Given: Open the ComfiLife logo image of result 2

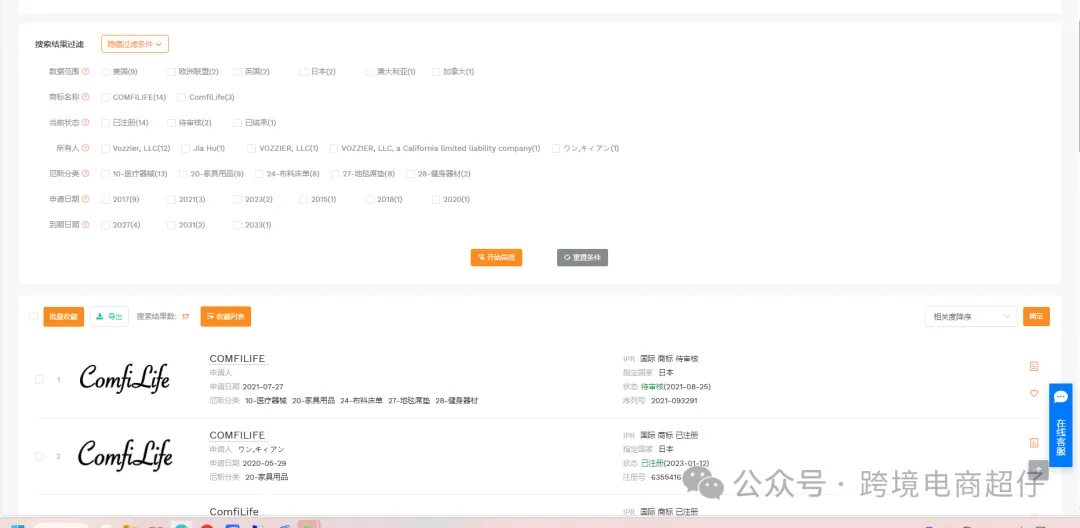Looking at the screenshot, I should [124, 455].
